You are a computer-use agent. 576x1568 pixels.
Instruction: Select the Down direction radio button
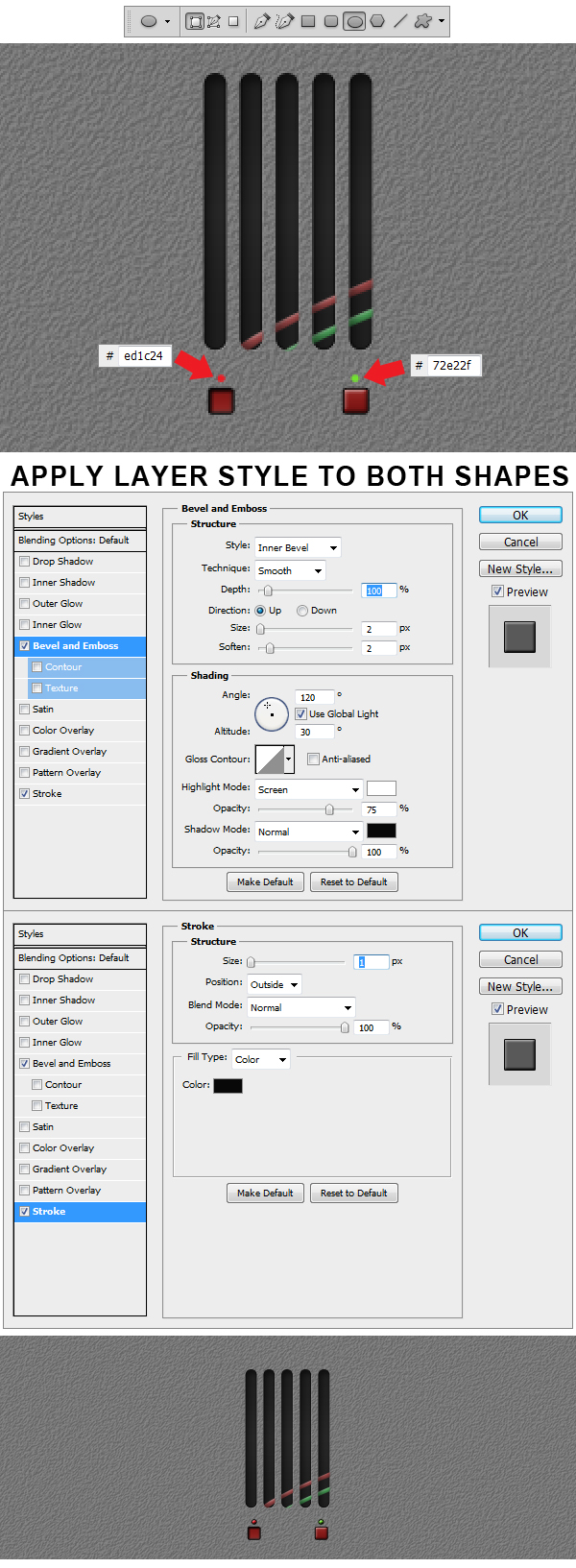(302, 611)
